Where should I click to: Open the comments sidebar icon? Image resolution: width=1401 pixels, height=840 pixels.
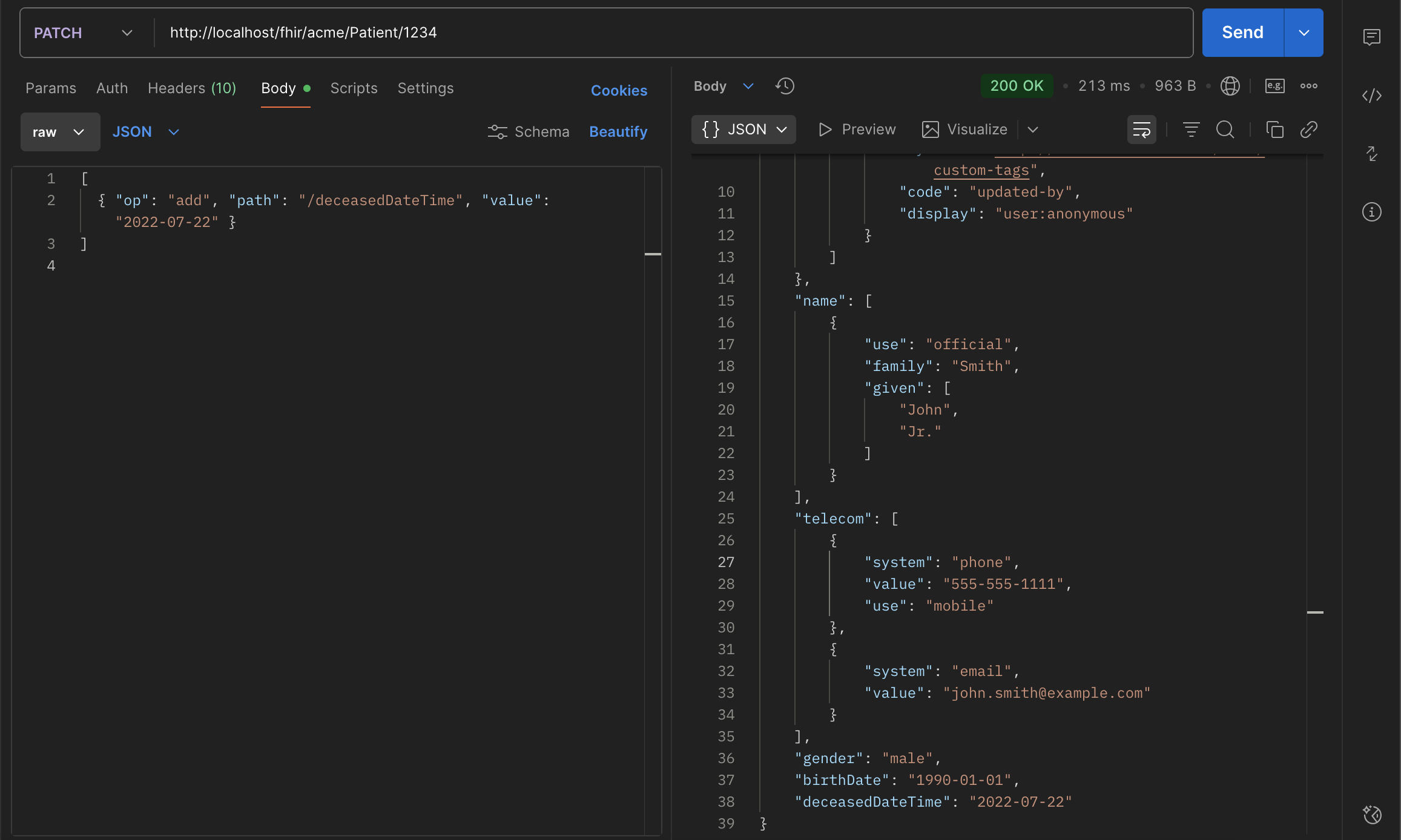click(x=1371, y=38)
